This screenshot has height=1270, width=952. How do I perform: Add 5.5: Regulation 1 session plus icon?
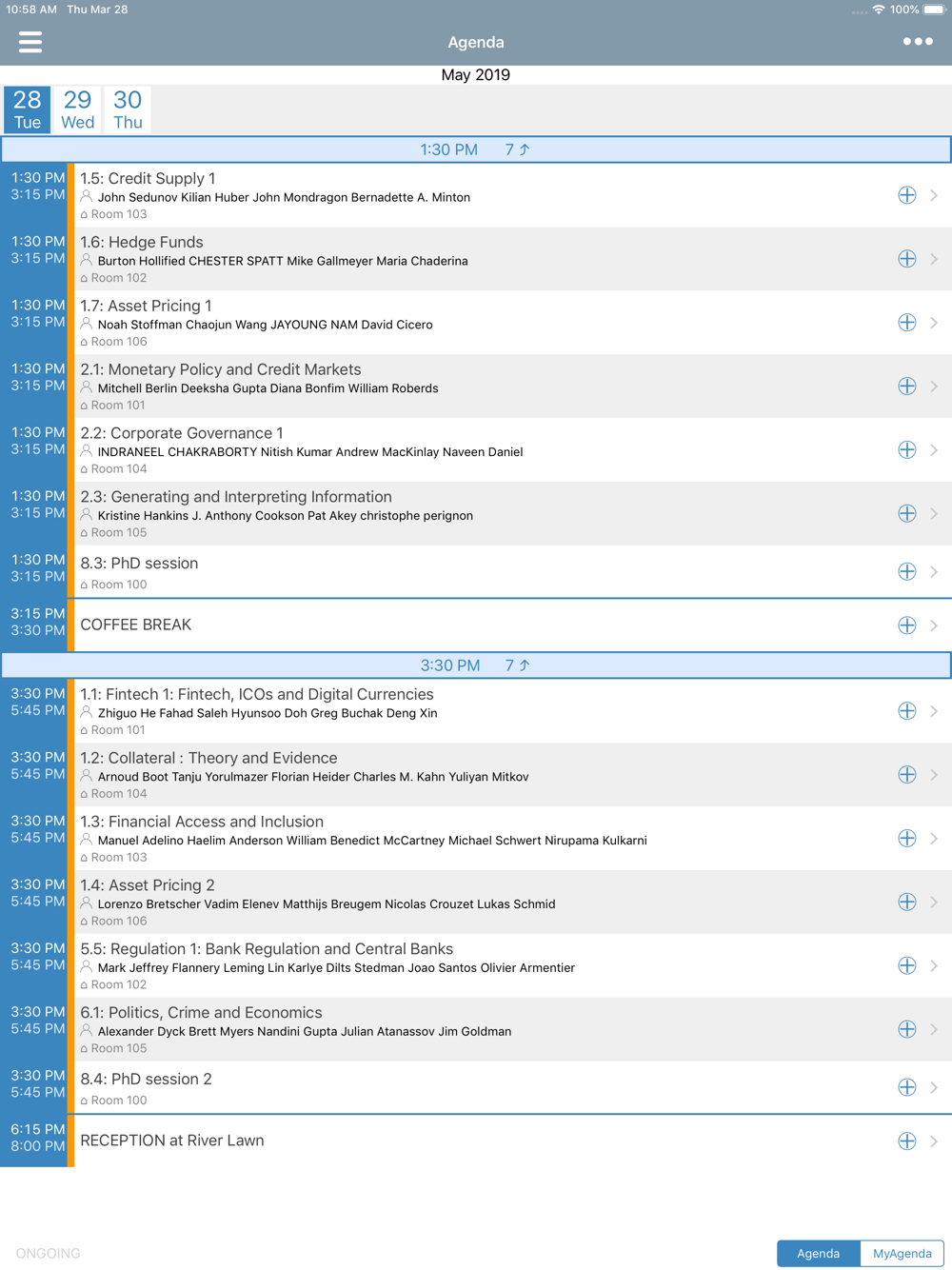click(x=907, y=965)
